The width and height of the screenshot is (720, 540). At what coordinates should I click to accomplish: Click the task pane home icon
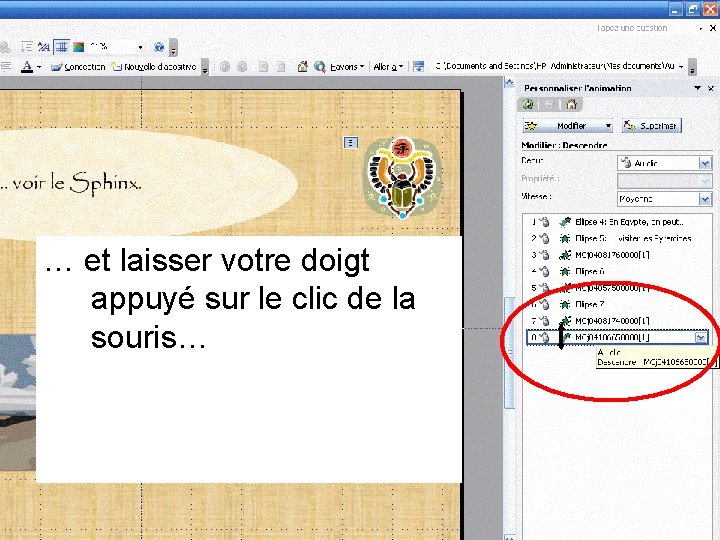(571, 104)
